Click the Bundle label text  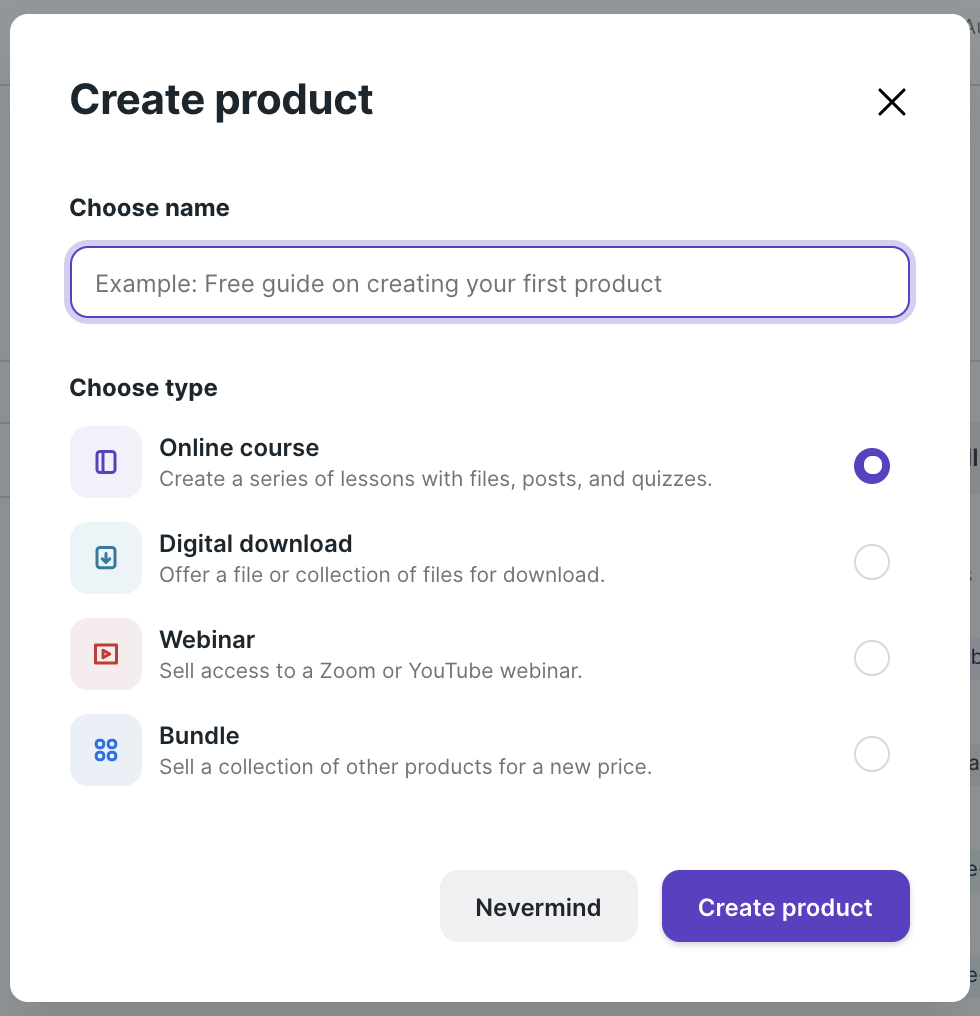click(199, 735)
